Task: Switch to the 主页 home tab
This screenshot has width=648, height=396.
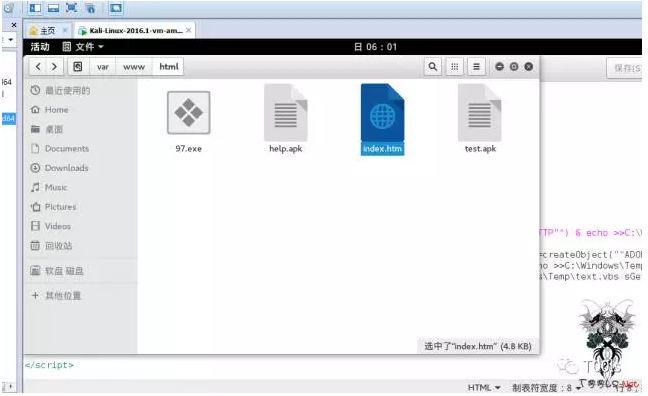Action: click(47, 31)
